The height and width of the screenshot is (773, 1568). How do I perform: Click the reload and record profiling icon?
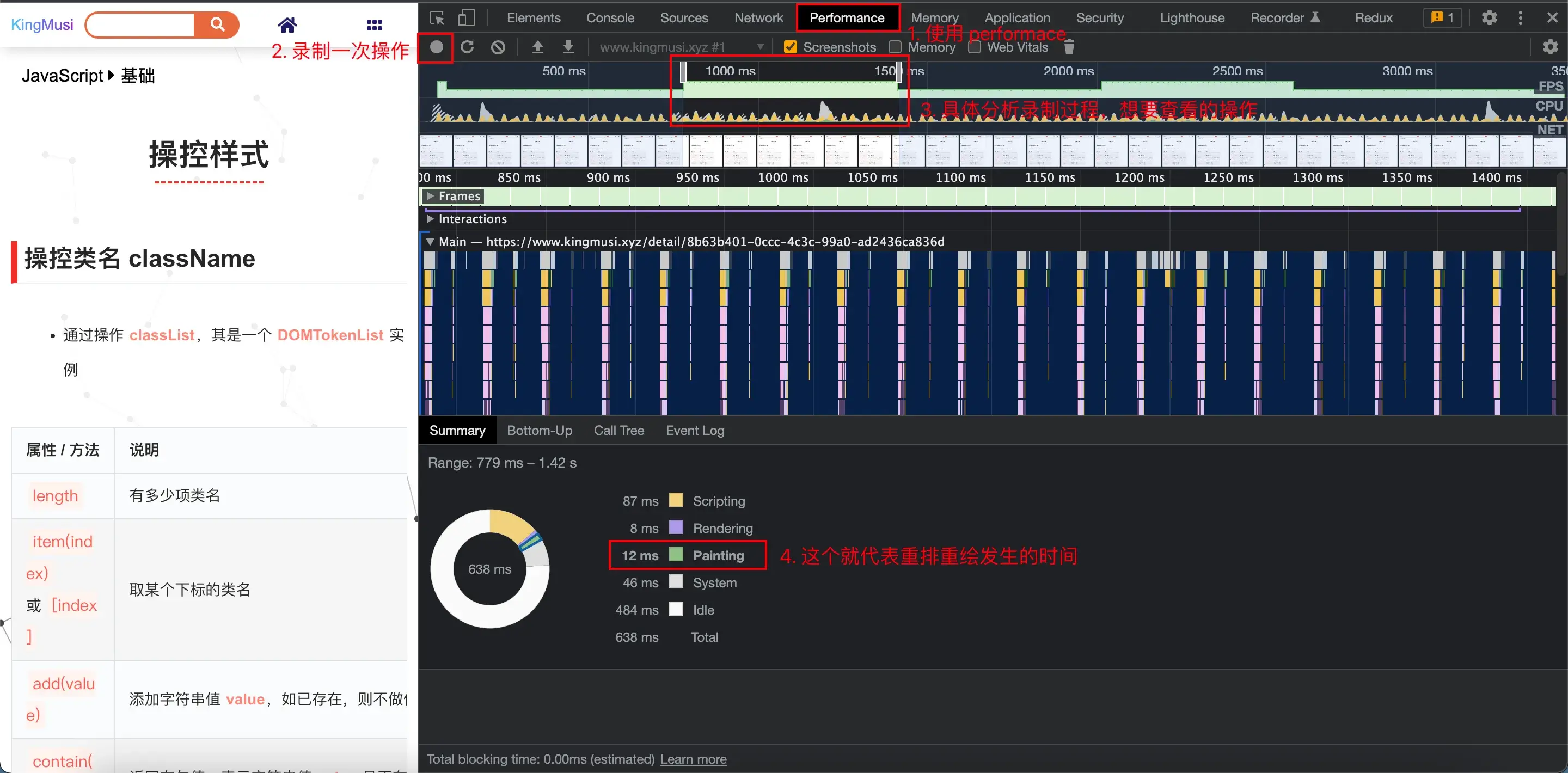467,47
